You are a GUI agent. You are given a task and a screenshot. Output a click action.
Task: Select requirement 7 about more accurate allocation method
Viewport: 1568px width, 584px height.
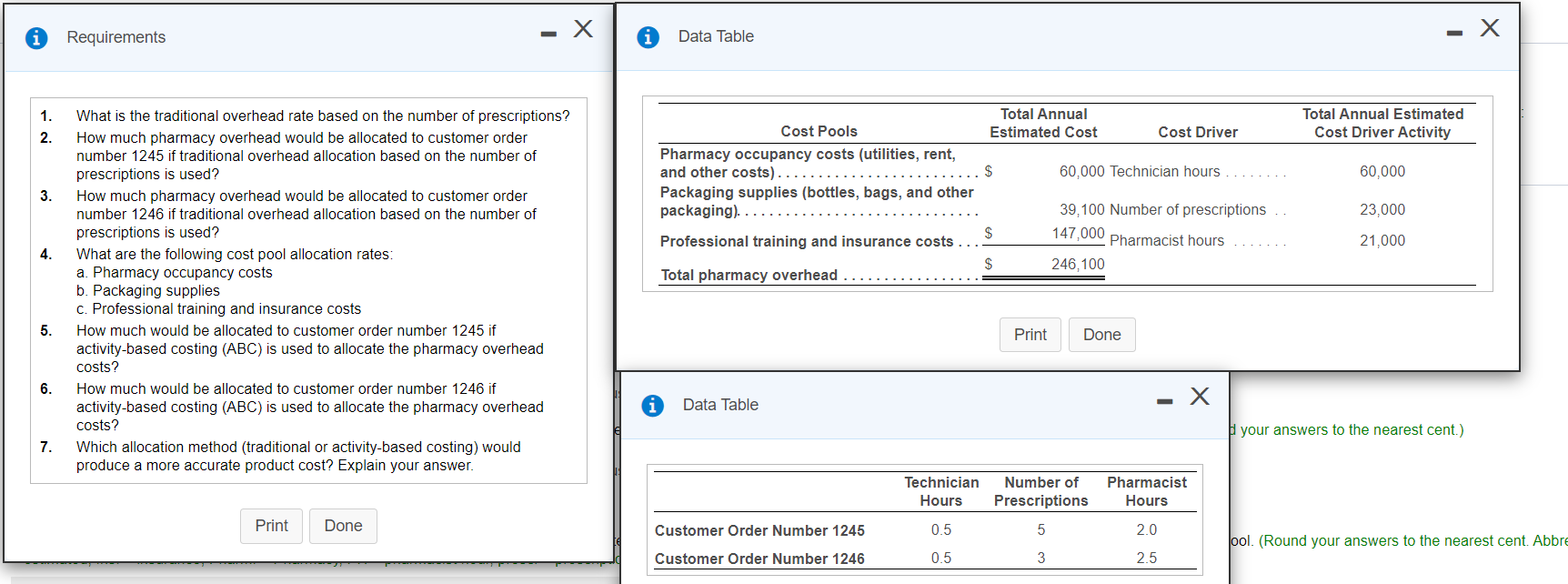click(298, 456)
